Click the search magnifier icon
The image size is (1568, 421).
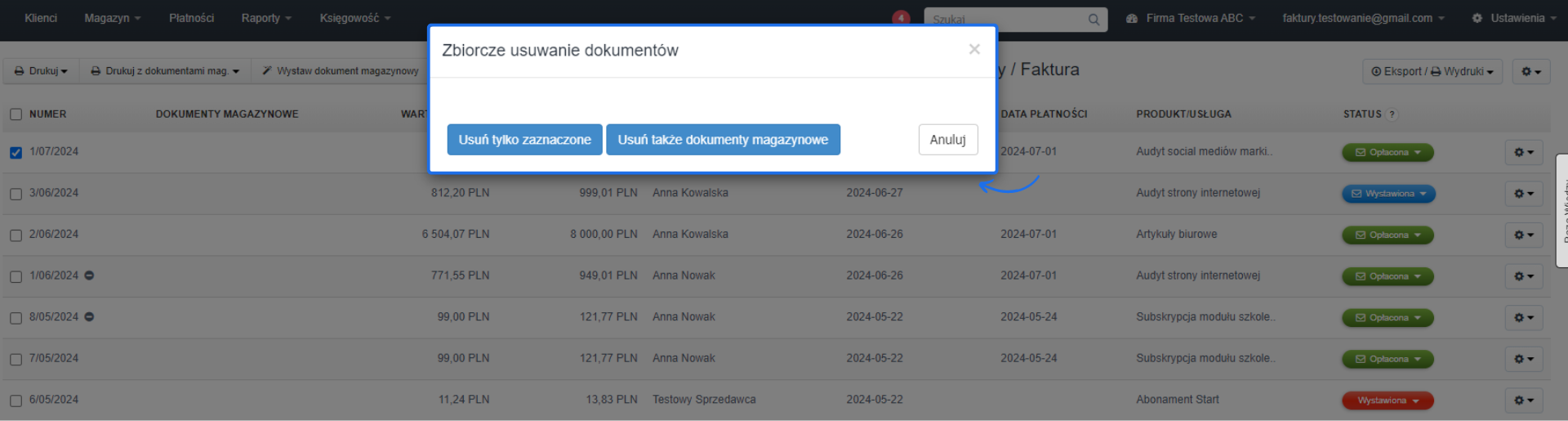coord(1094,20)
